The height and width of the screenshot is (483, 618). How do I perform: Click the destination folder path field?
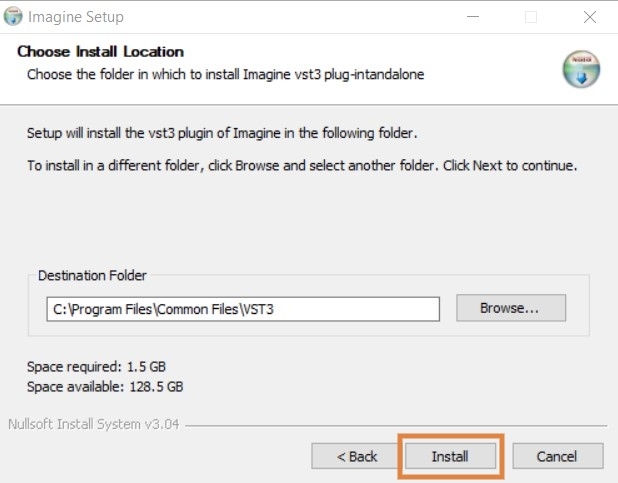[243, 309]
